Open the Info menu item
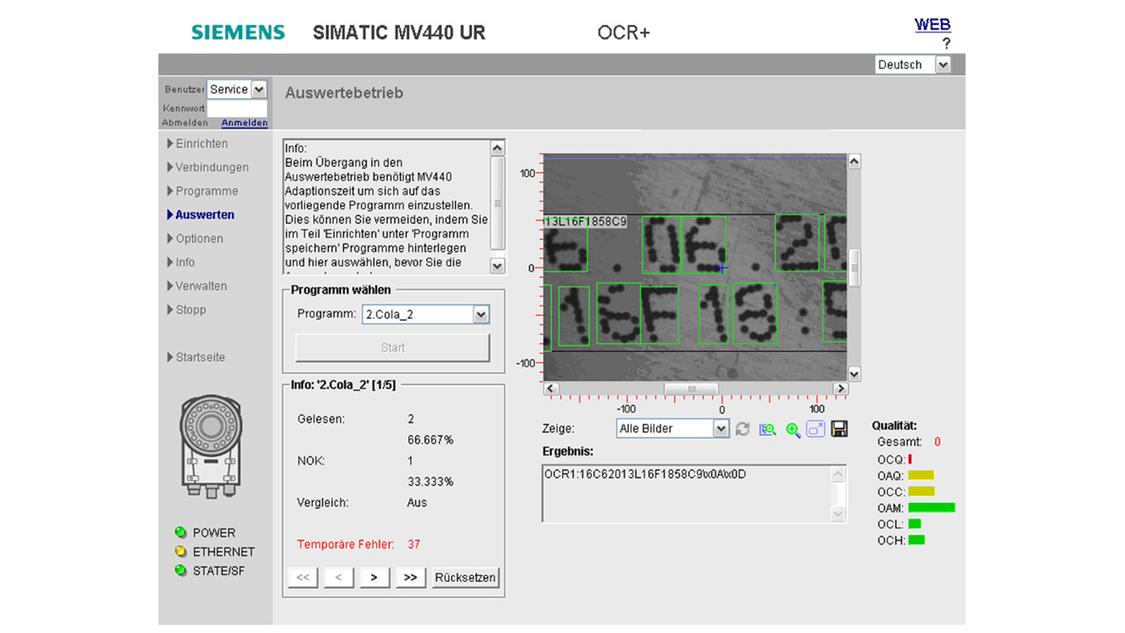Image resolution: width=1125 pixels, height=633 pixels. tap(181, 262)
